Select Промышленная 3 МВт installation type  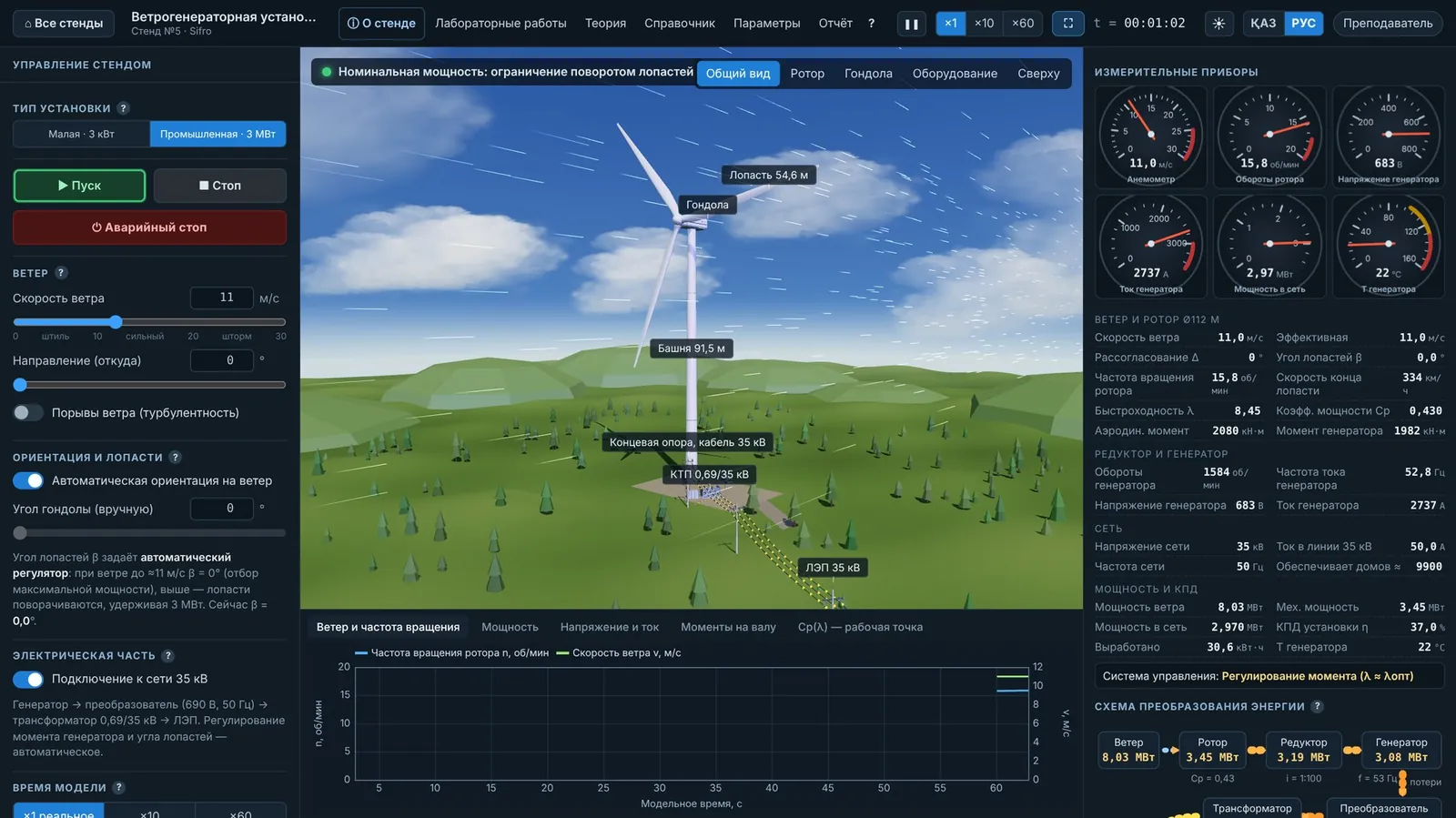(217, 135)
